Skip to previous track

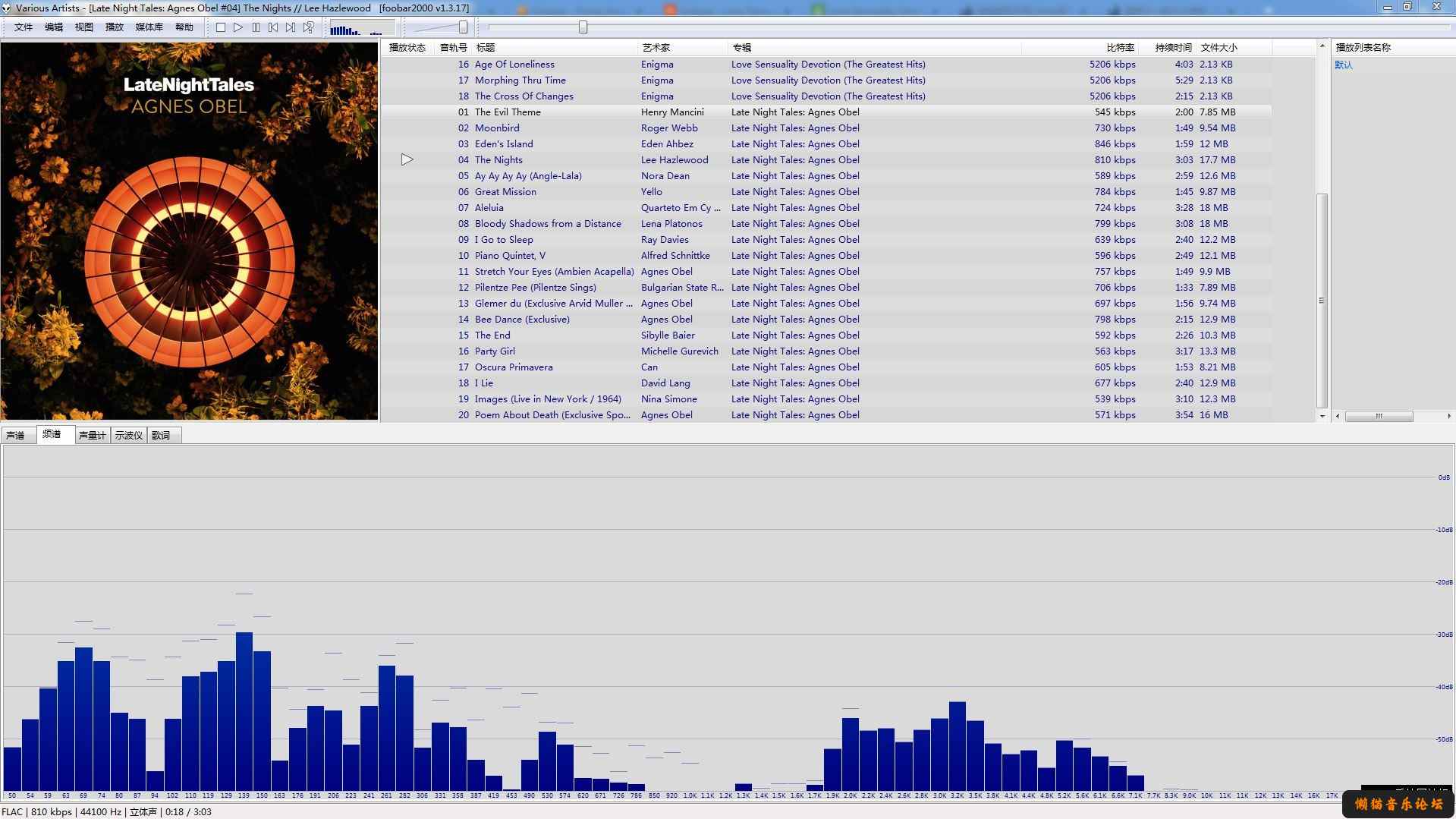pyautogui.click(x=273, y=27)
